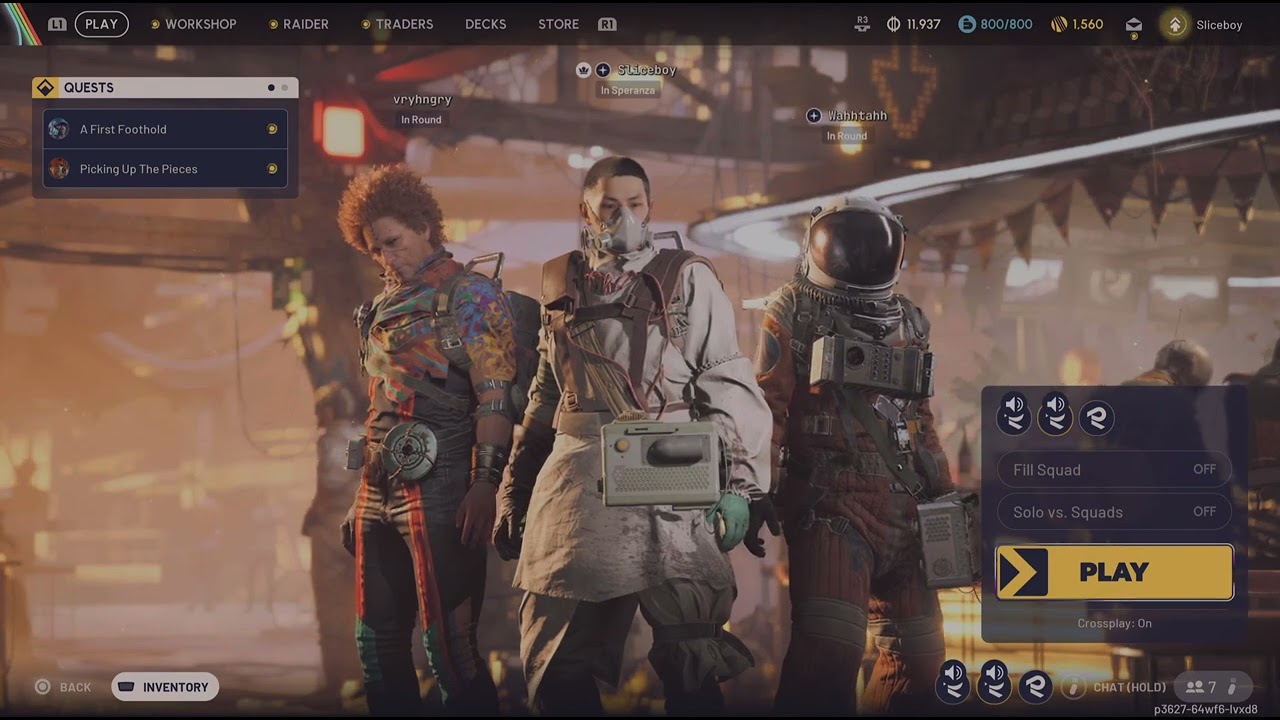Click the coin icon beside 11,937
Screen dimensions: 1280x720
pyautogui.click(x=894, y=24)
